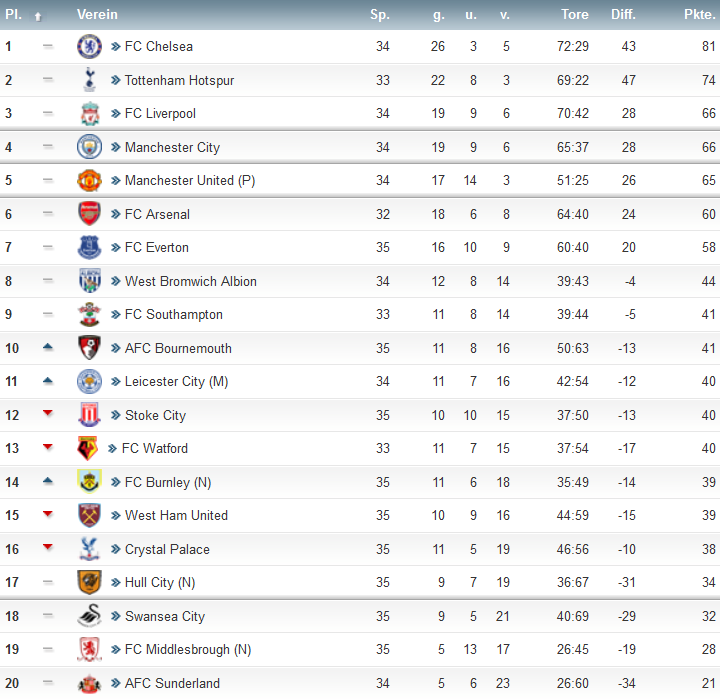Viewport: 720px width, 699px height.
Task: Open the AFC Bournemouth team link
Action: [178, 348]
